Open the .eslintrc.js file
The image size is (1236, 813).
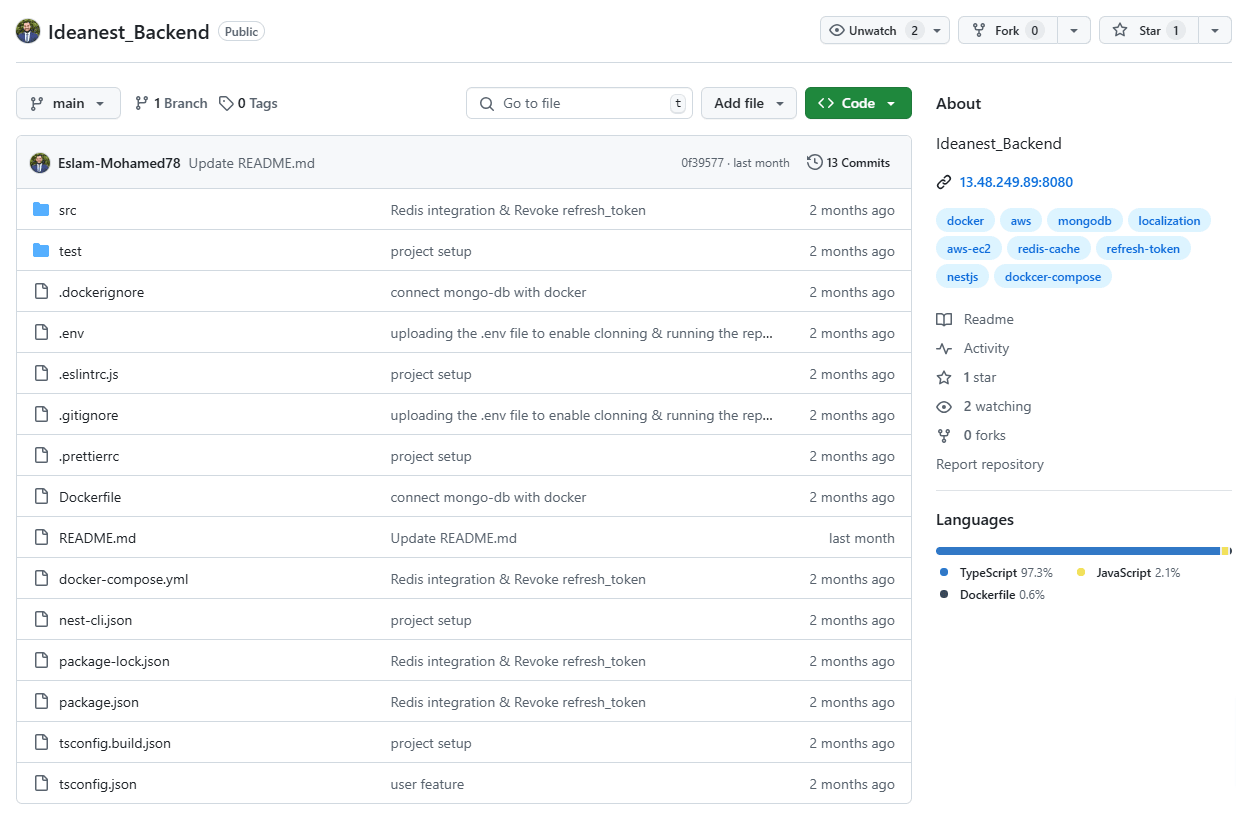click(x=89, y=374)
